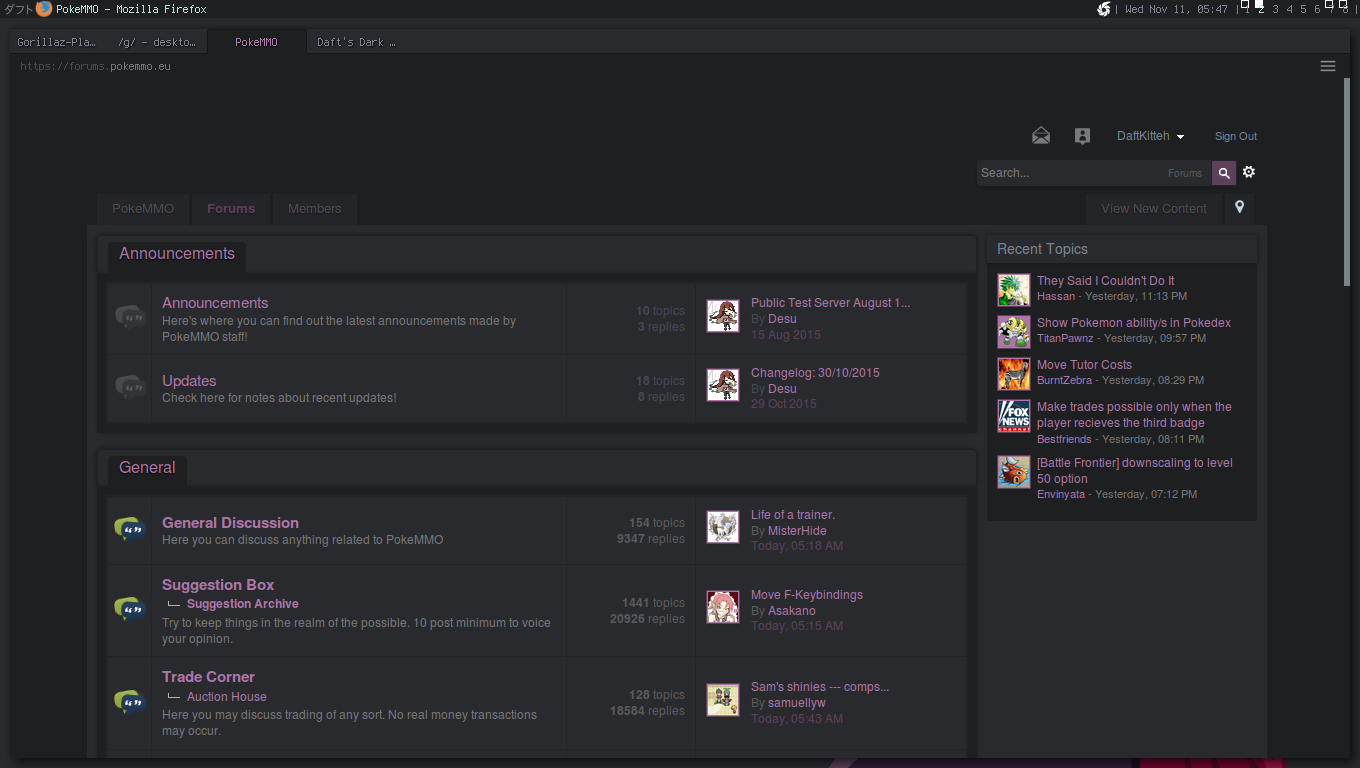Switch to the Daft's Dark browser tab
Image resolution: width=1360 pixels, height=768 pixels.
click(357, 42)
